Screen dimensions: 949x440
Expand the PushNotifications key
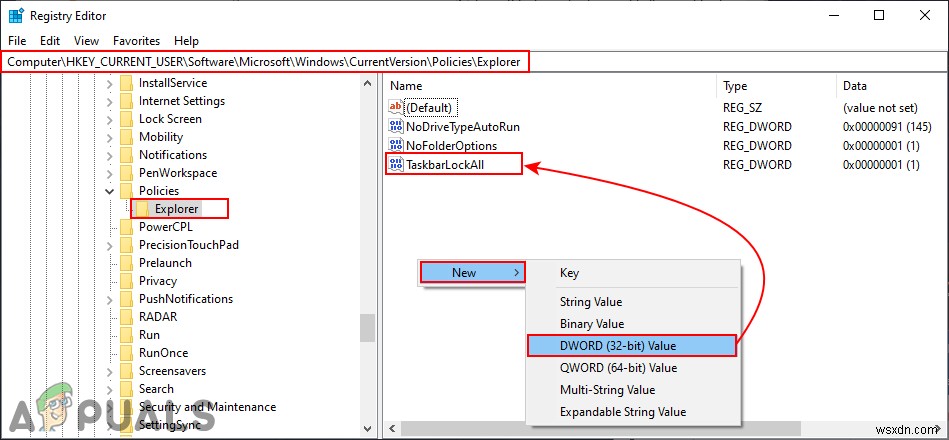point(110,300)
